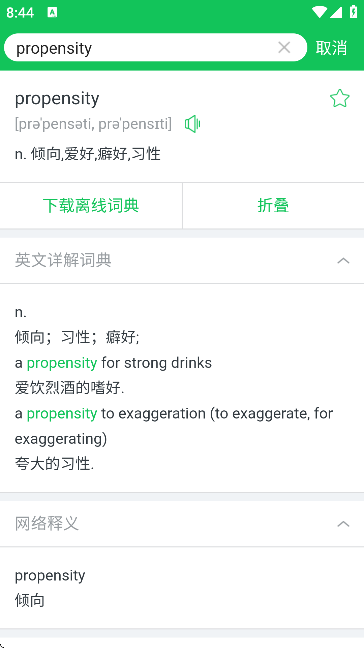This screenshot has width=364, height=648.
Task: Tap green propensity in the exaggeration example
Action: click(x=62, y=413)
